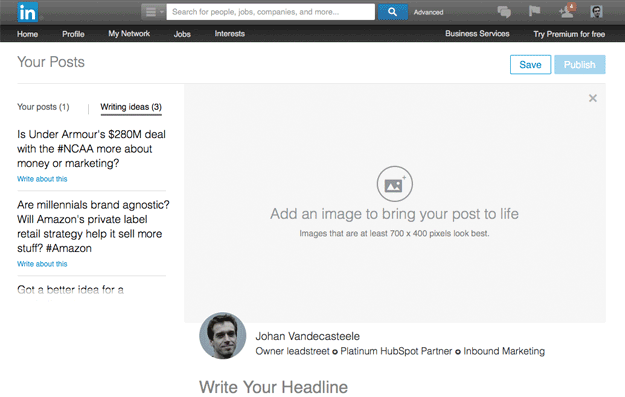Image resolution: width=625 pixels, height=397 pixels.
Task: Open Advanced search
Action: pos(428,12)
